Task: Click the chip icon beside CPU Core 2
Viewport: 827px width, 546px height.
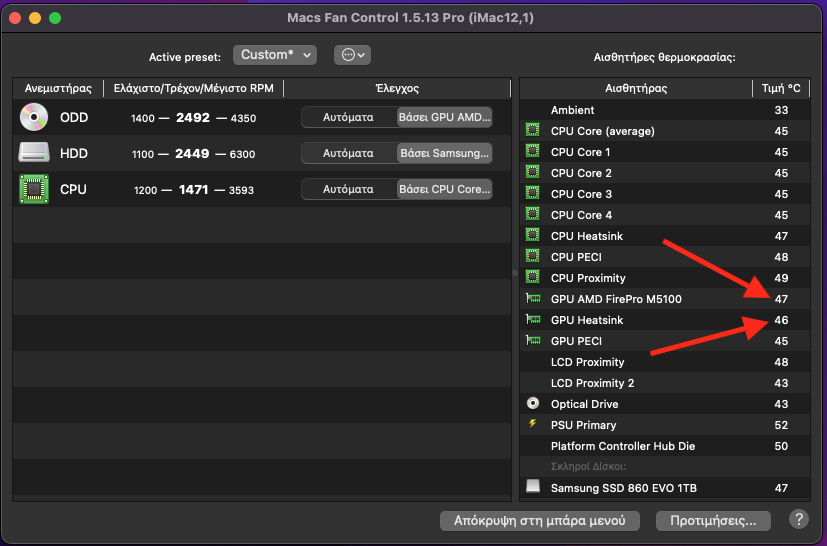Action: (x=533, y=173)
